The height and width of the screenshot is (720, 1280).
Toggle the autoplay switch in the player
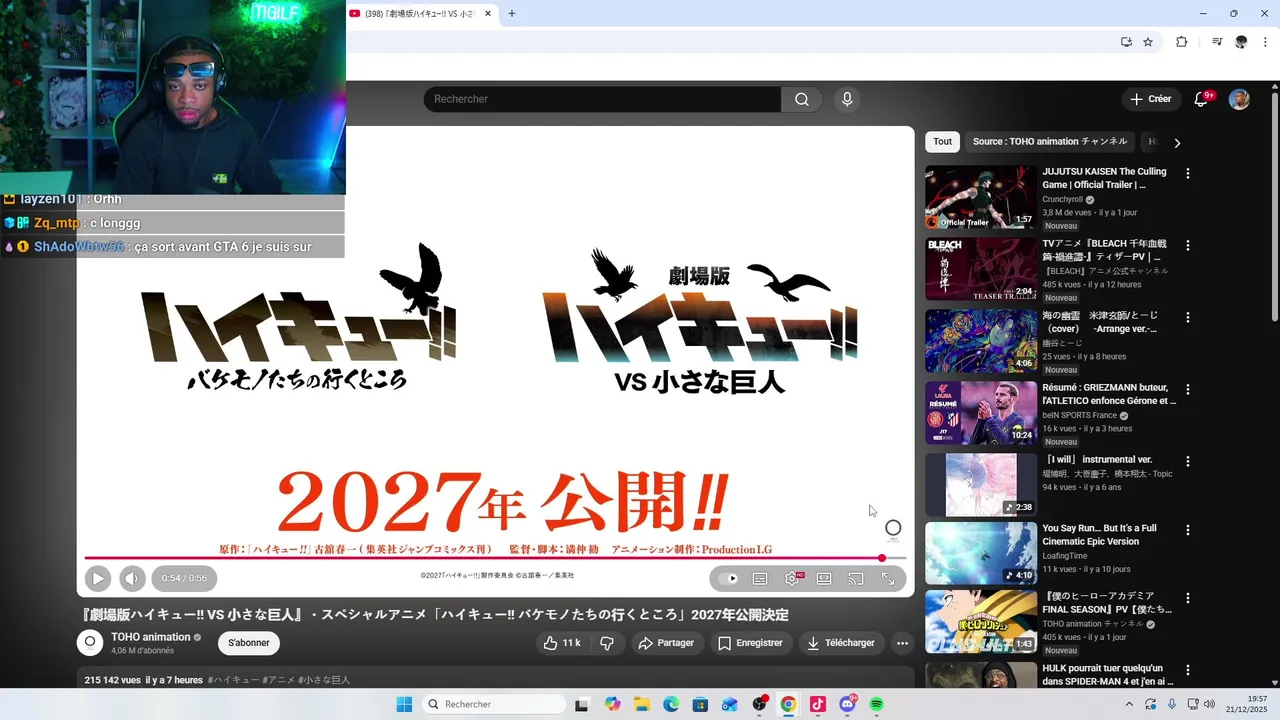tap(729, 578)
